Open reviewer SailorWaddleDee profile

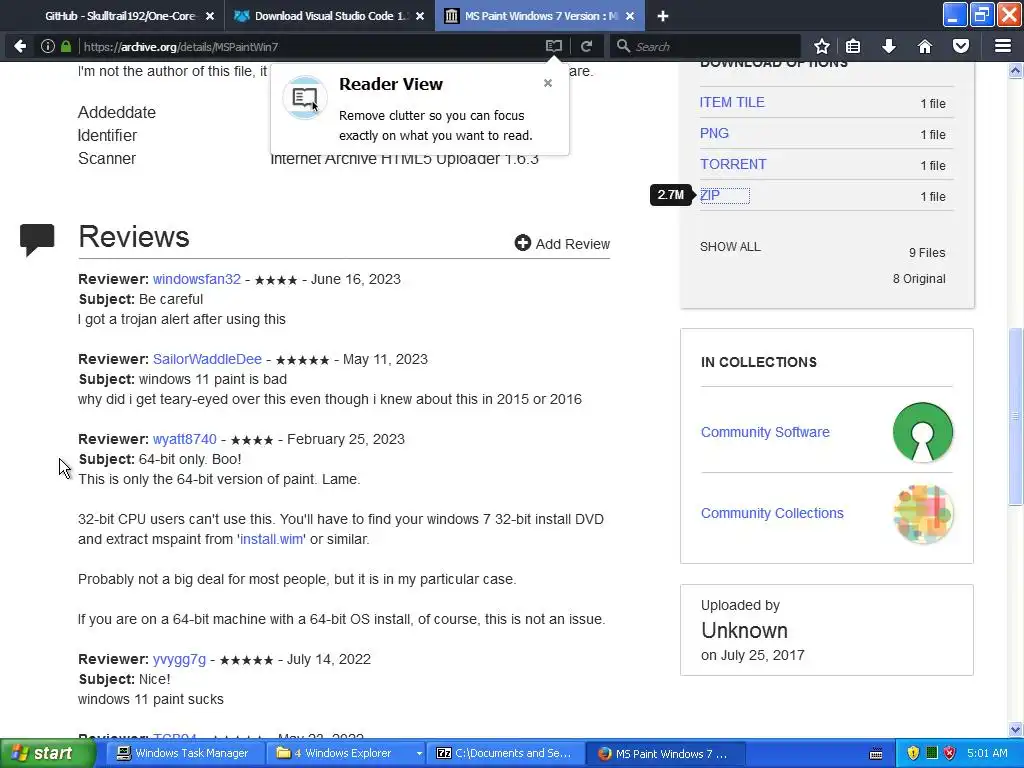(x=207, y=359)
